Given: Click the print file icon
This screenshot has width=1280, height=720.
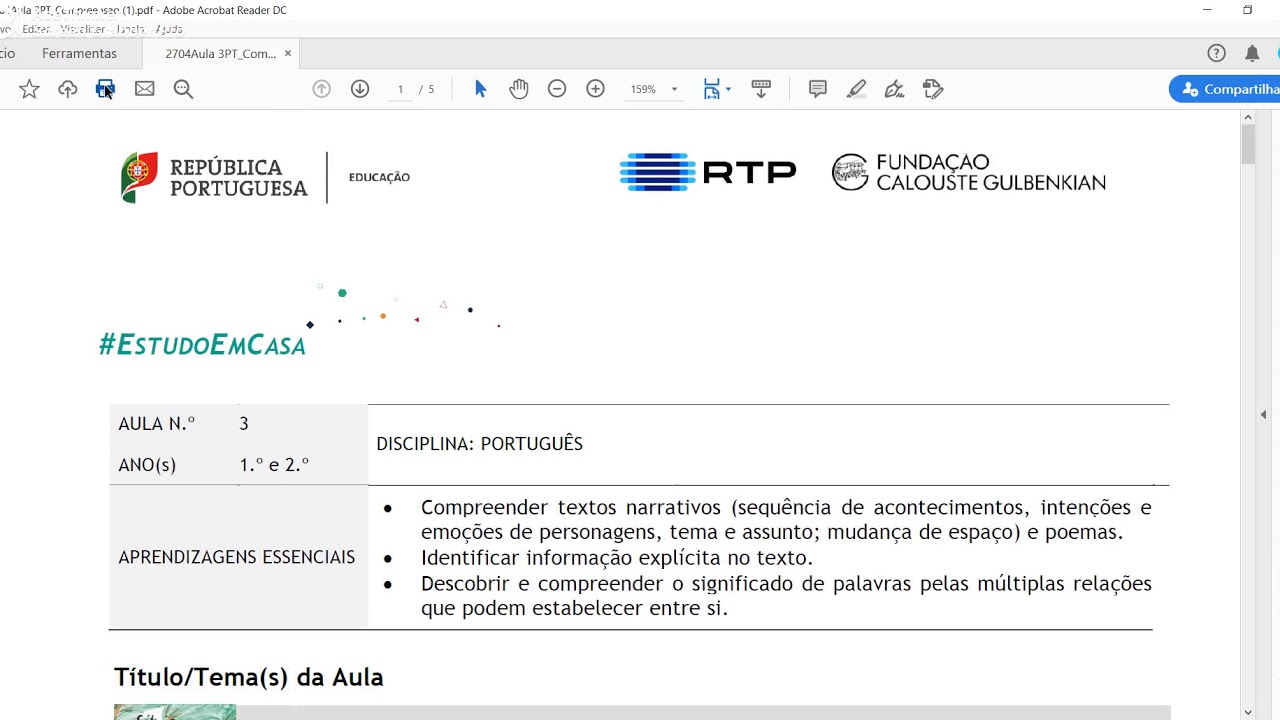Looking at the screenshot, I should pyautogui.click(x=105, y=89).
